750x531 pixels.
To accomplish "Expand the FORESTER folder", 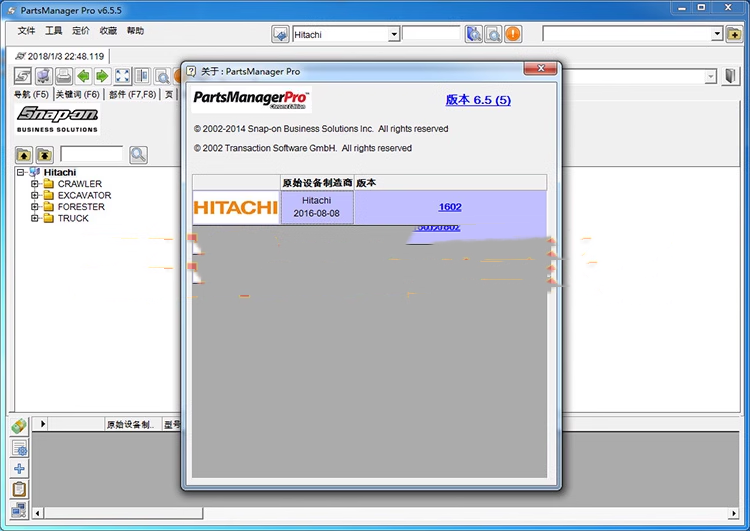I will pyautogui.click(x=34, y=207).
